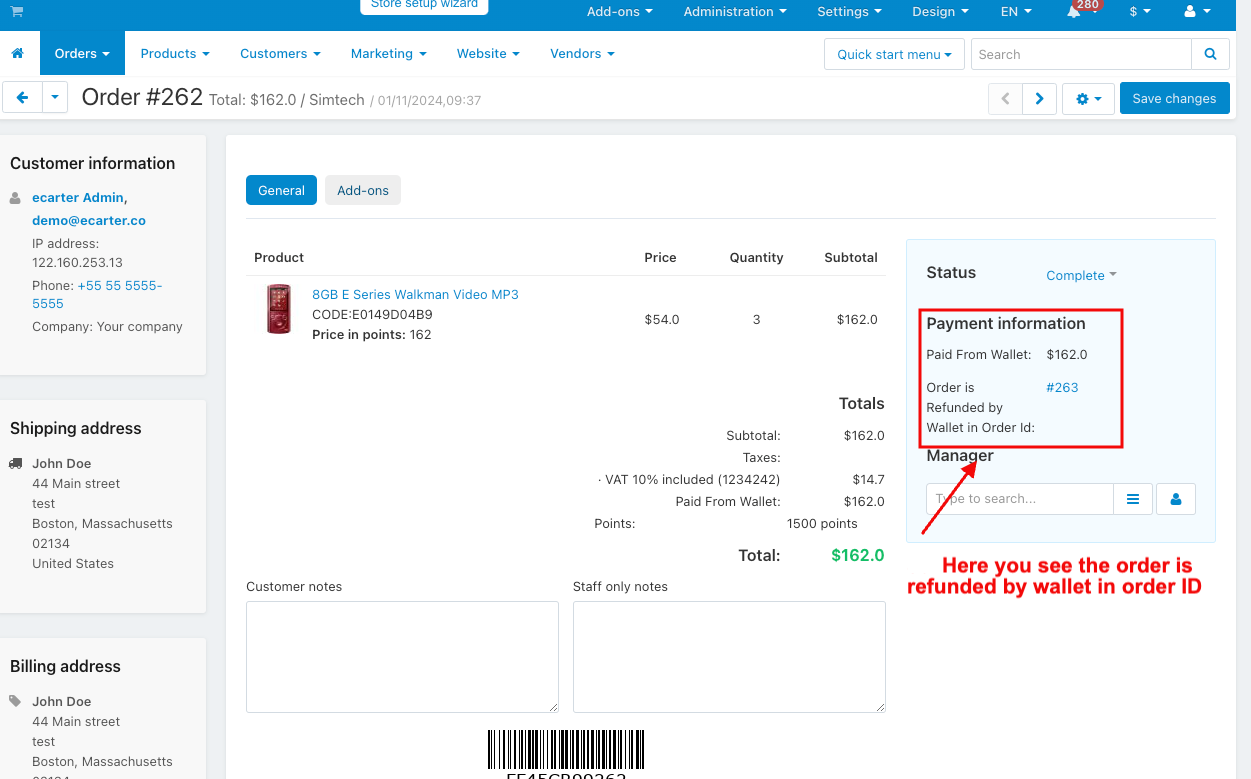Click the shopping cart icon
This screenshot has height=779, width=1251.
pyautogui.click(x=17, y=11)
